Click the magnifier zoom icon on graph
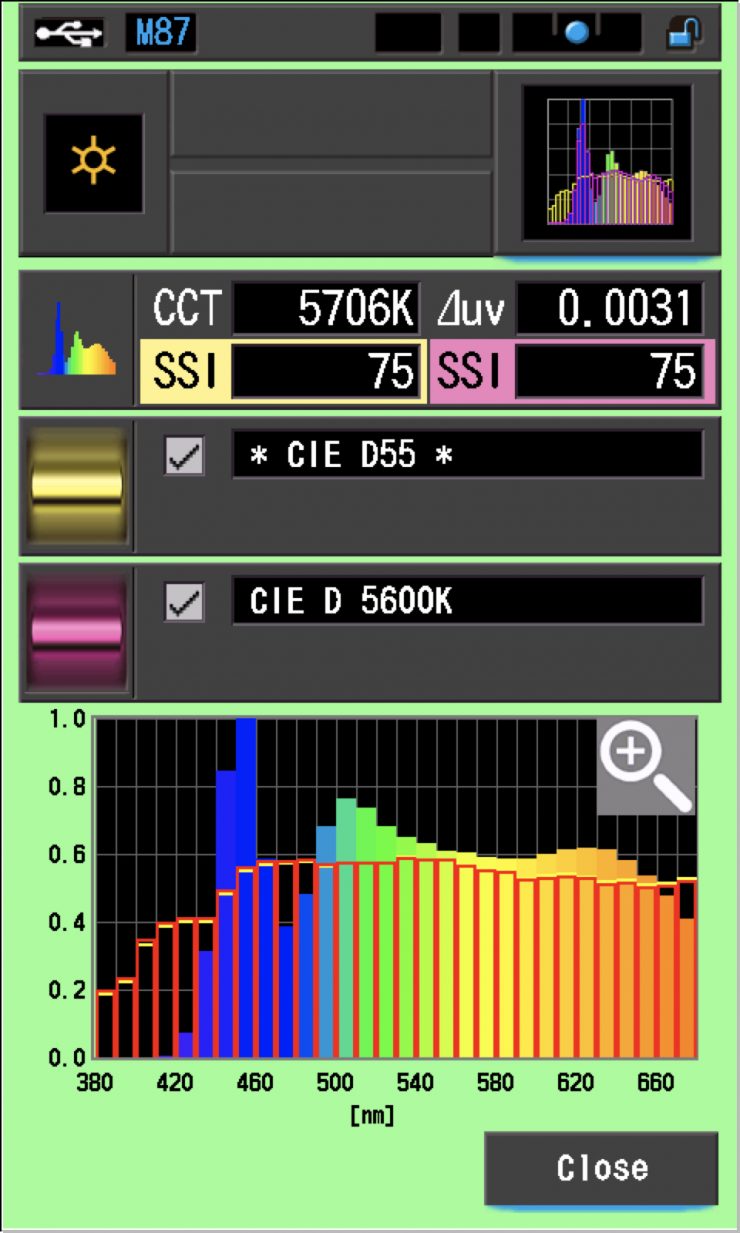 (x=645, y=765)
